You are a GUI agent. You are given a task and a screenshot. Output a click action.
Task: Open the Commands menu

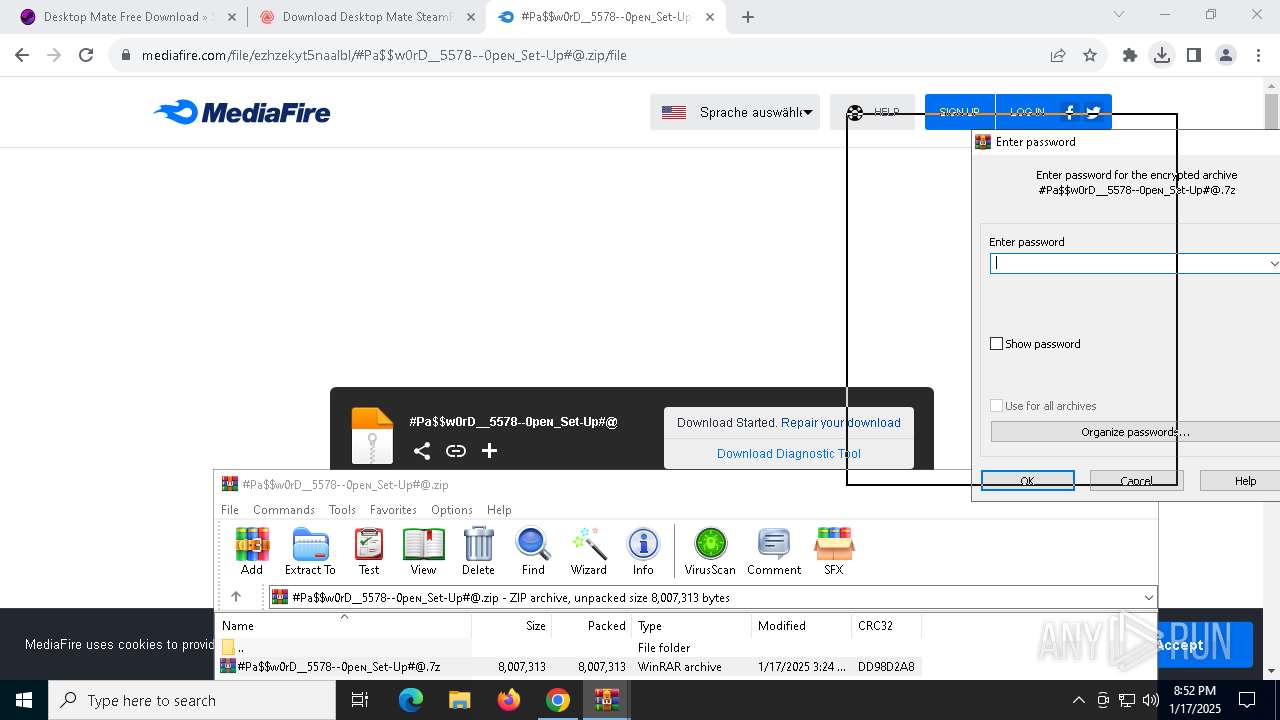point(284,510)
